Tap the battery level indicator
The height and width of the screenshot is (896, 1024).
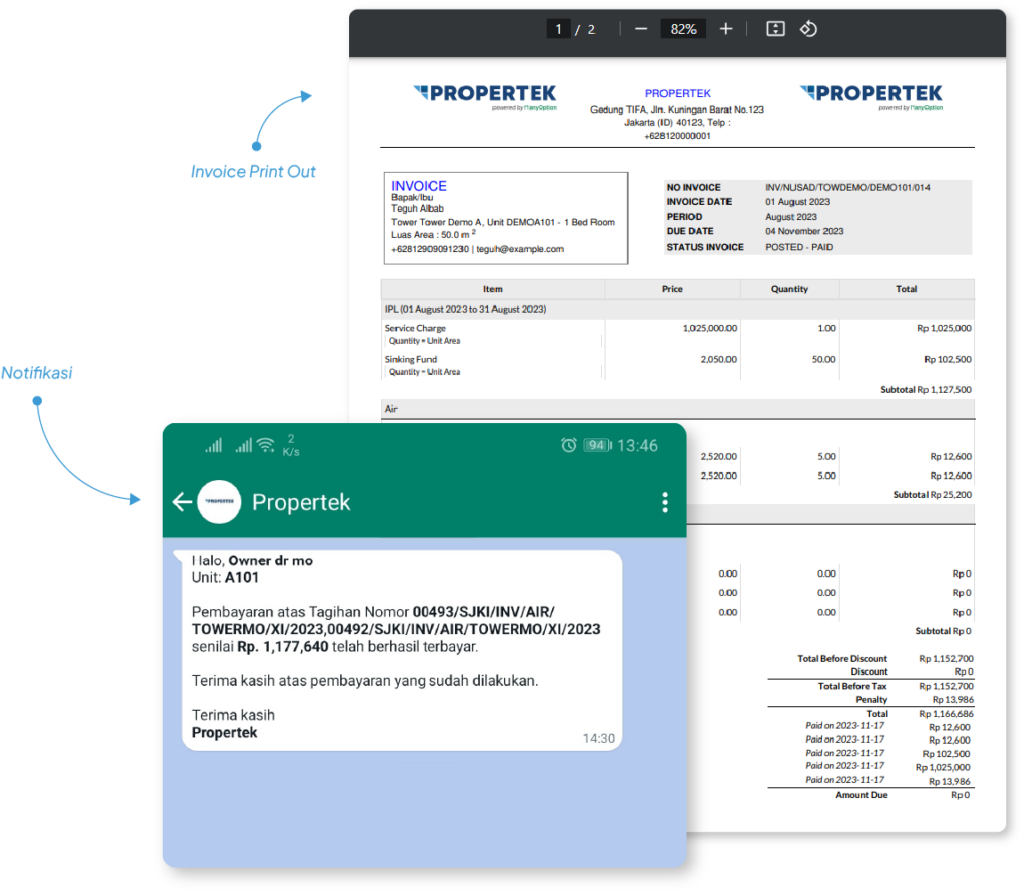tap(597, 445)
